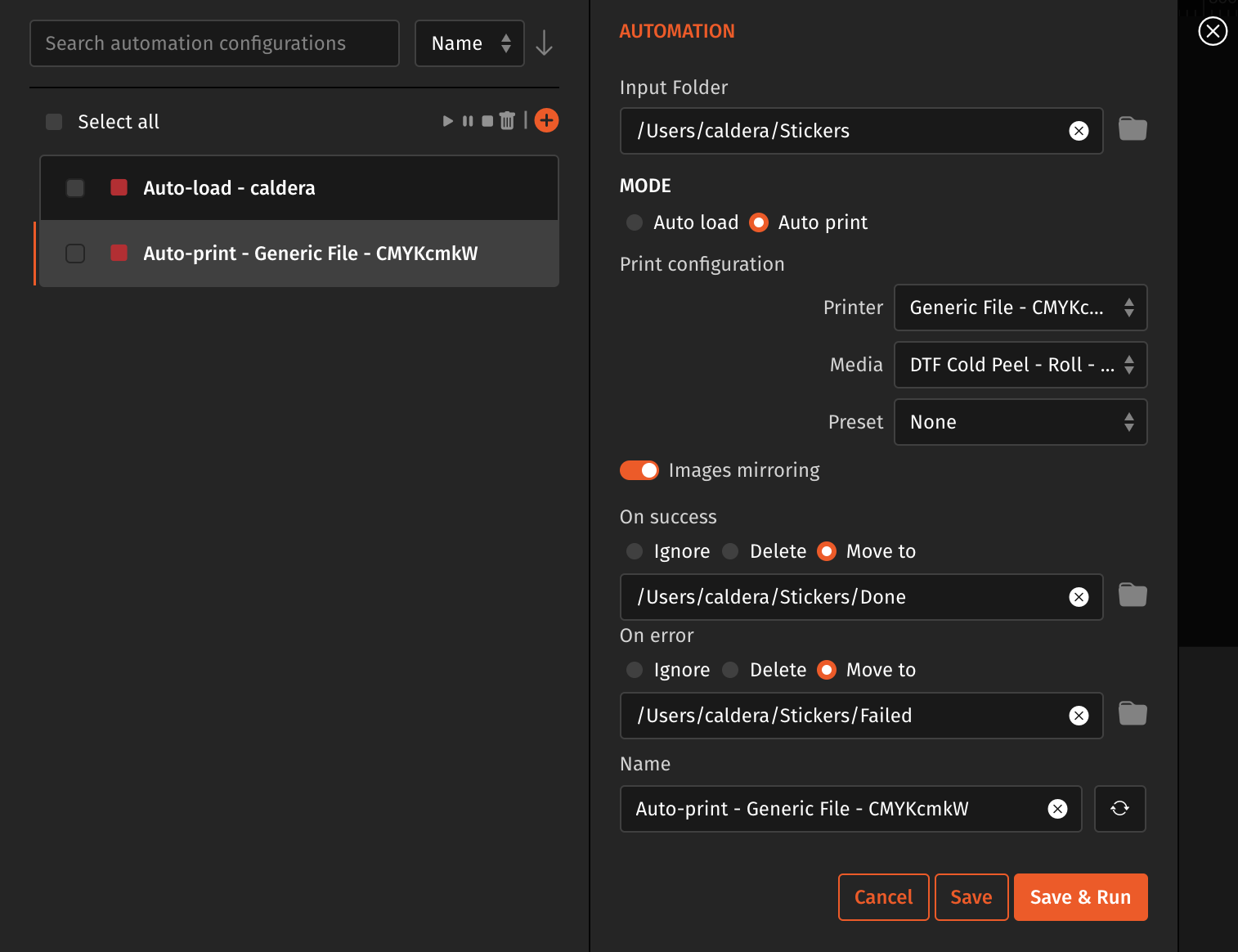The image size is (1238, 952).
Task: Clear the automation Name field
Action: [1057, 809]
